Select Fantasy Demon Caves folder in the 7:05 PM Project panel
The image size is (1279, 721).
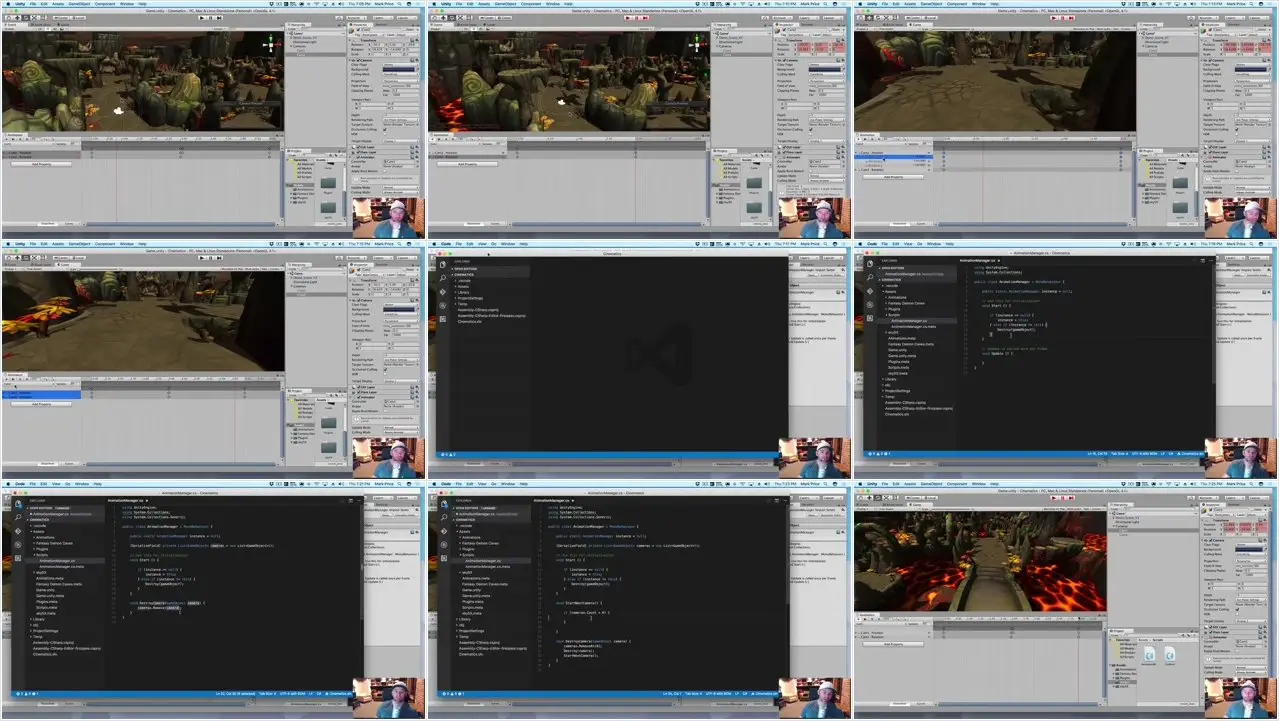click(304, 194)
